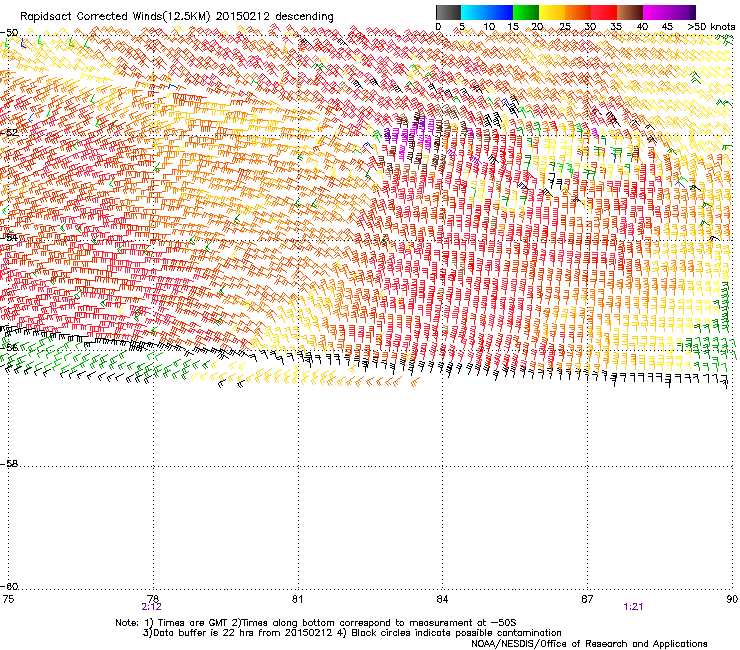The height and width of the screenshot is (650, 740).
Task: Click the 84 longitude axis label
Action: [442, 599]
